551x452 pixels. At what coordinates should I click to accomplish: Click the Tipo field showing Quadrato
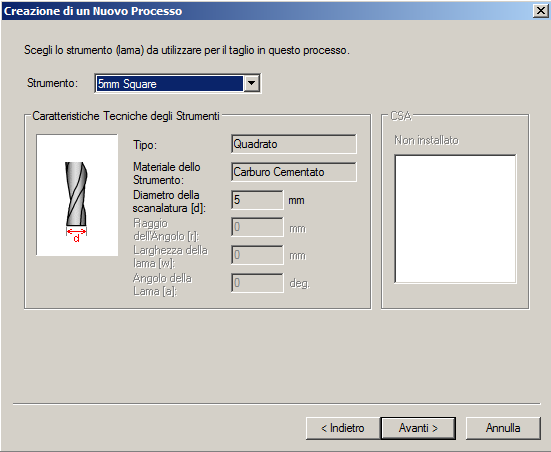294,144
